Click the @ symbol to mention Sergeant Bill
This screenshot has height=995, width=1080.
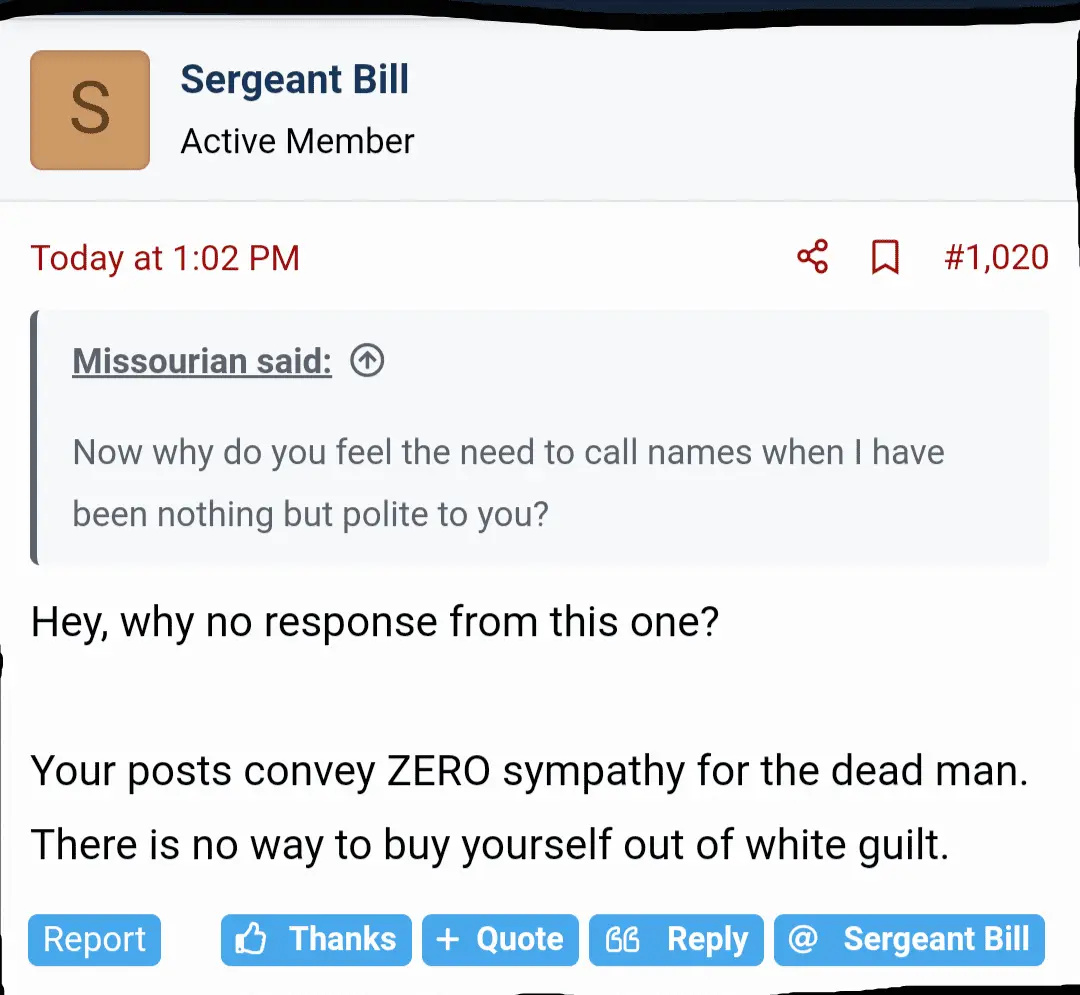(803, 940)
